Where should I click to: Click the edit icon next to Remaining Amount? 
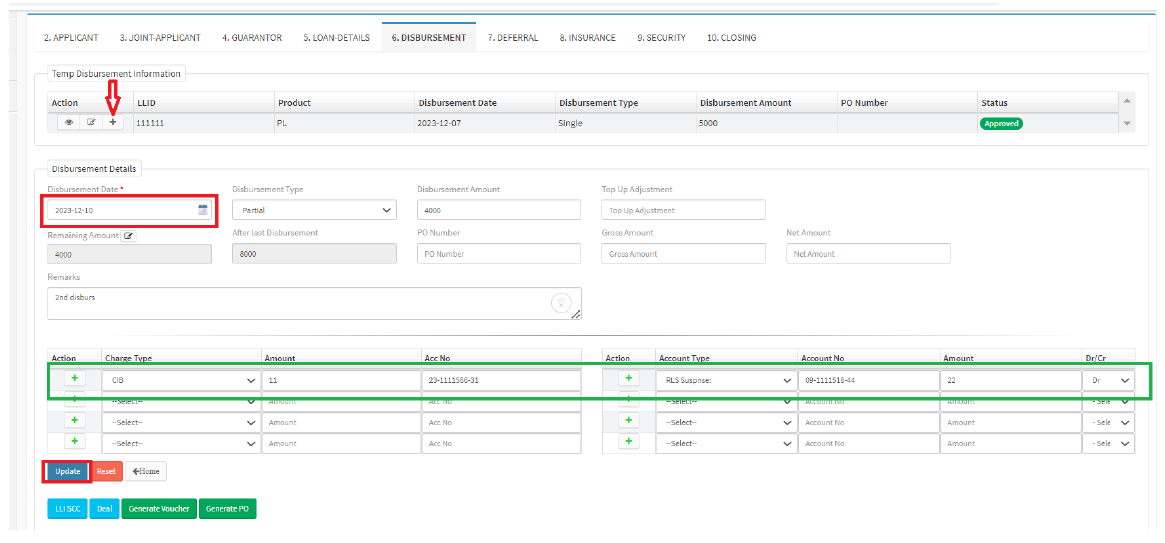pyautogui.click(x=128, y=236)
